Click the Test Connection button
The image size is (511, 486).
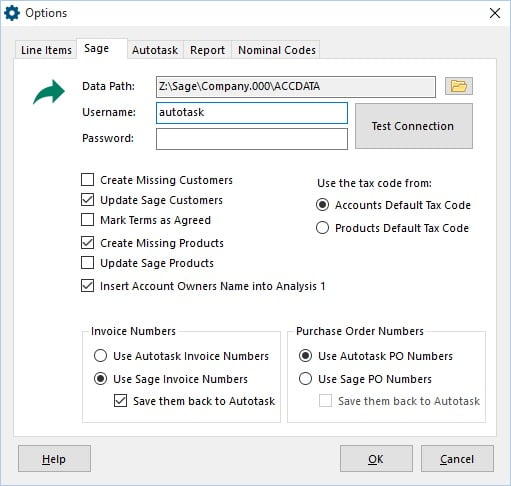tap(413, 126)
